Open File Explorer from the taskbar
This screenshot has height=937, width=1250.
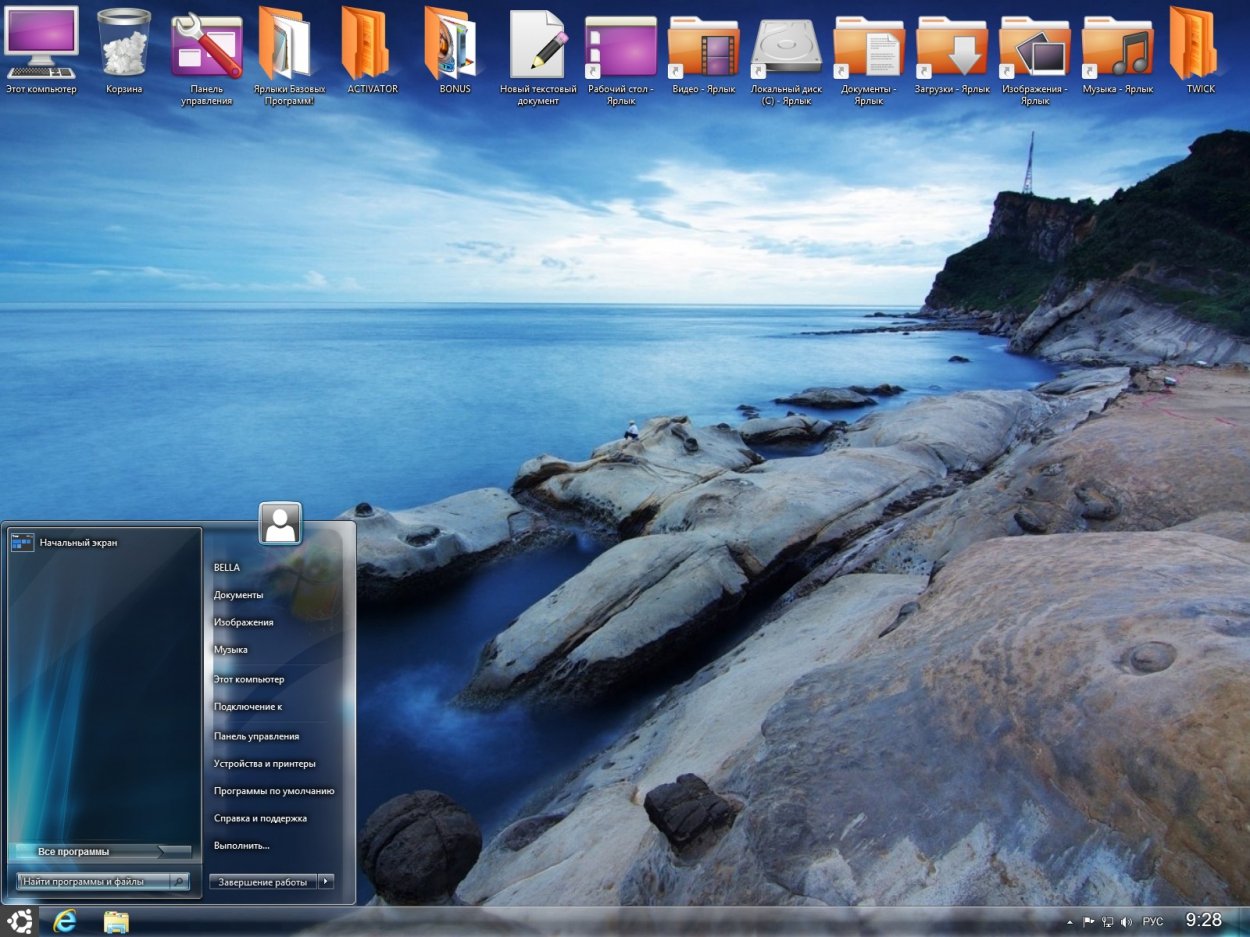pyautogui.click(x=117, y=921)
